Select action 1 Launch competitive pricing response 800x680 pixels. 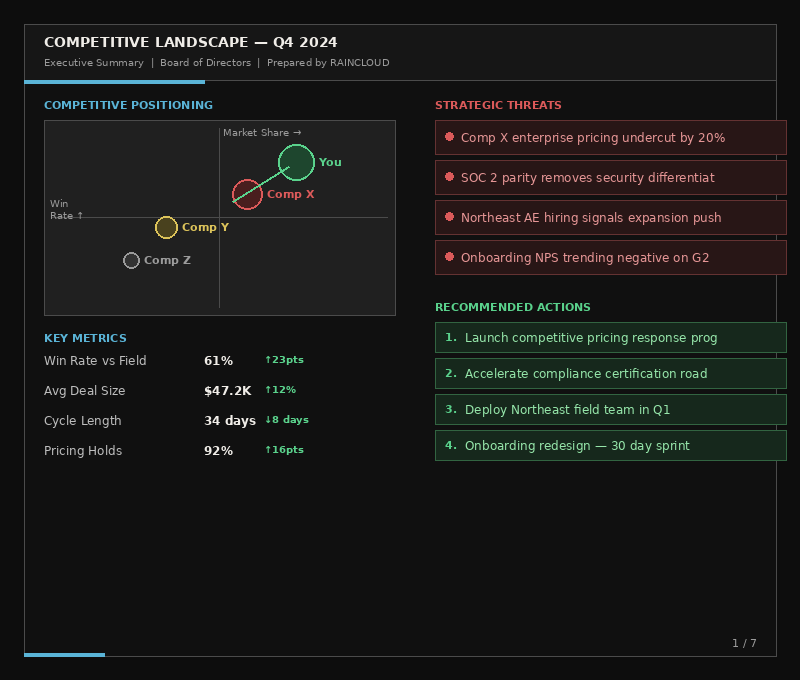pyautogui.click(x=610, y=338)
